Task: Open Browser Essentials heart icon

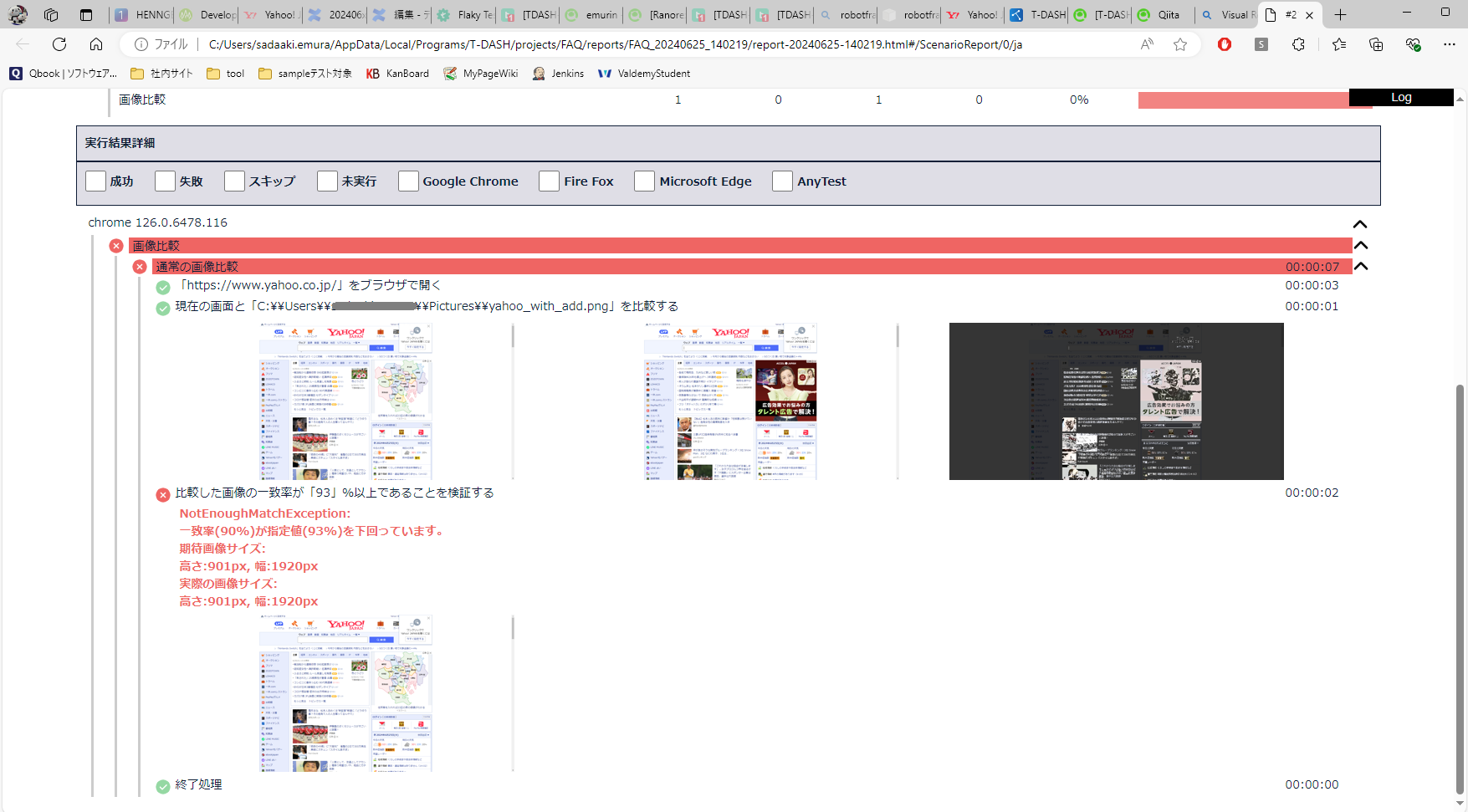Action: coord(1413,44)
